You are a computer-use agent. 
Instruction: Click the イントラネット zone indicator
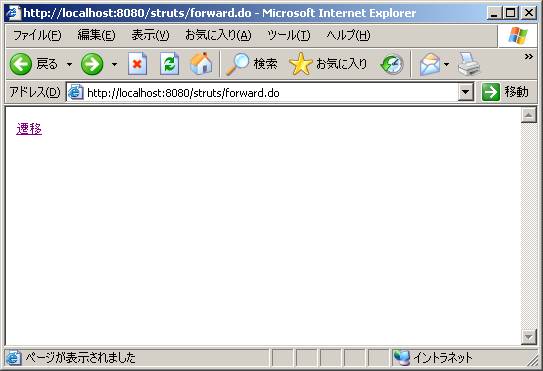tap(433, 357)
